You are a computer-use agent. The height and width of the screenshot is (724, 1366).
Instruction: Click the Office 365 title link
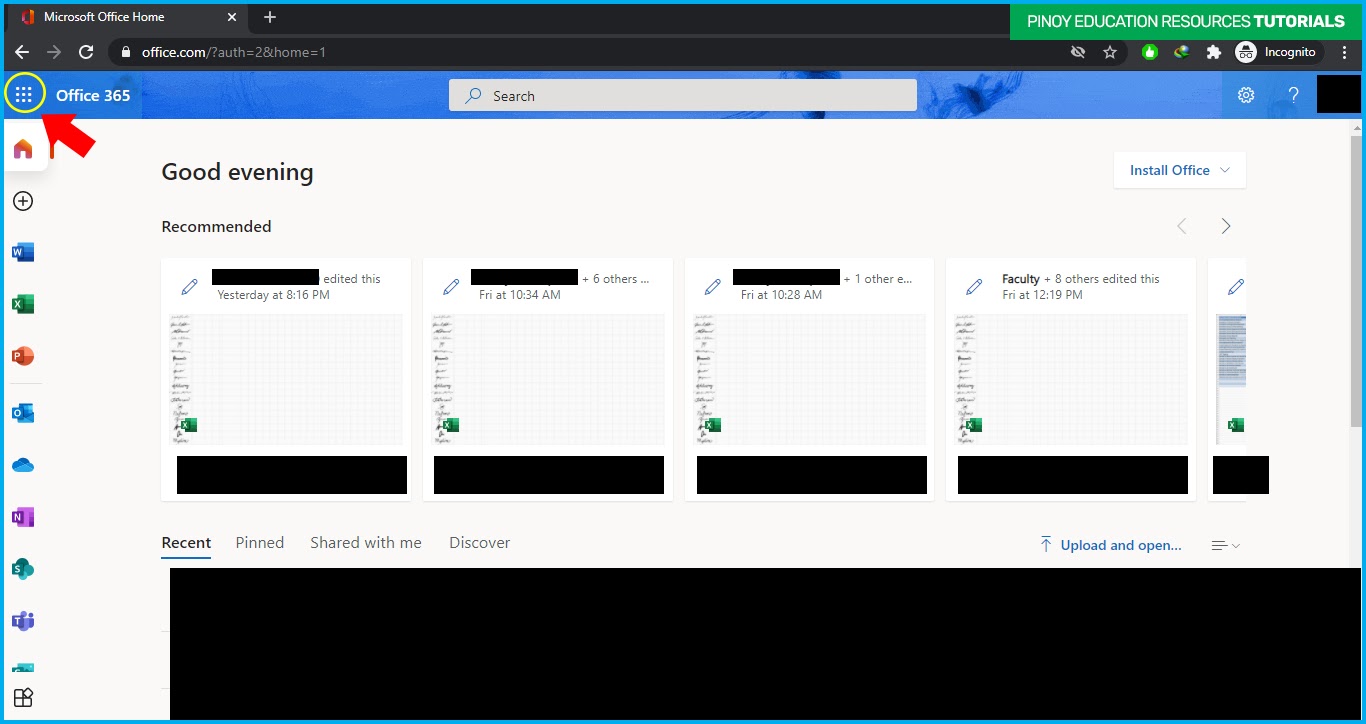tap(93, 95)
